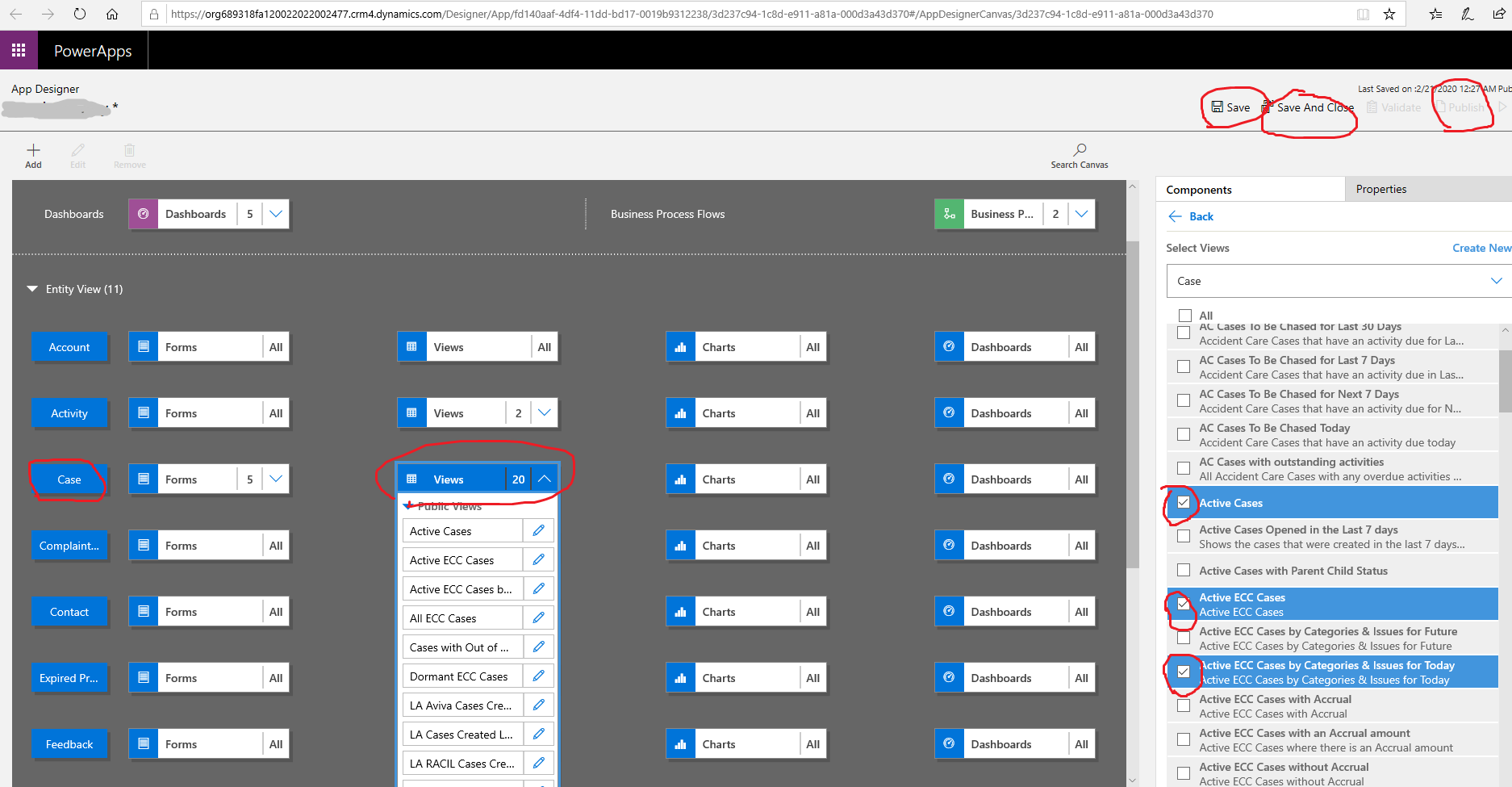Edit the Active Cases view pencil
Screen dimensions: 1512x787
click(x=538, y=530)
